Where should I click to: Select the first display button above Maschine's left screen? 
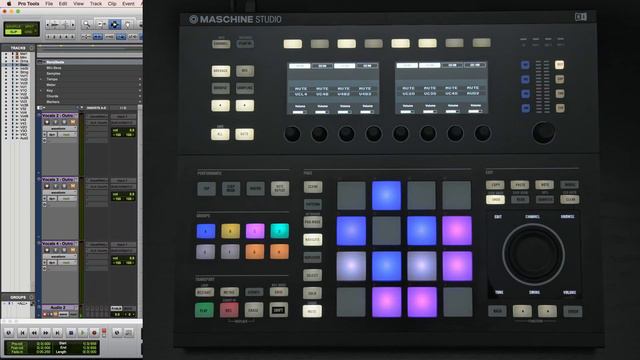click(293, 44)
